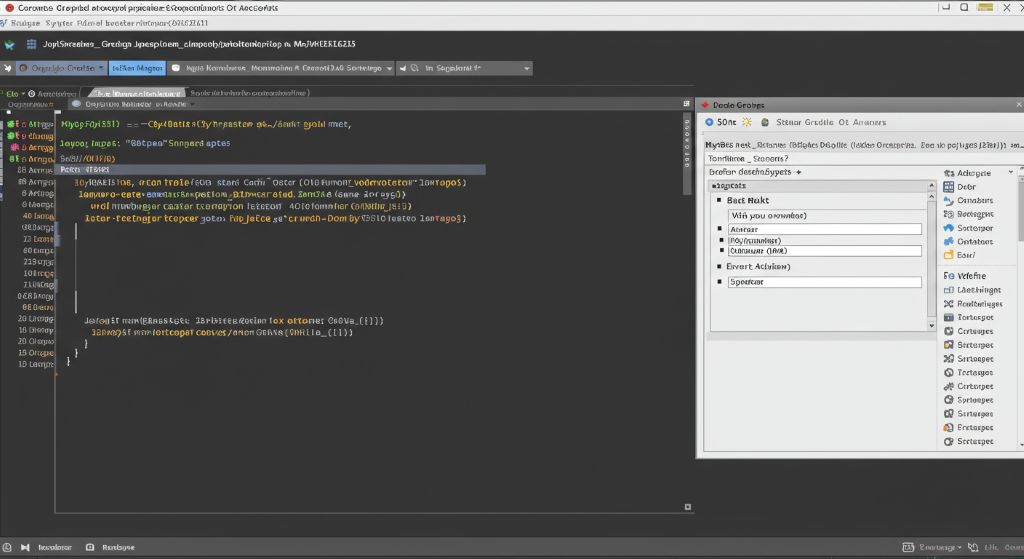
Task: Click the square icon beside 'Rartboye'
Action: (x=90, y=547)
